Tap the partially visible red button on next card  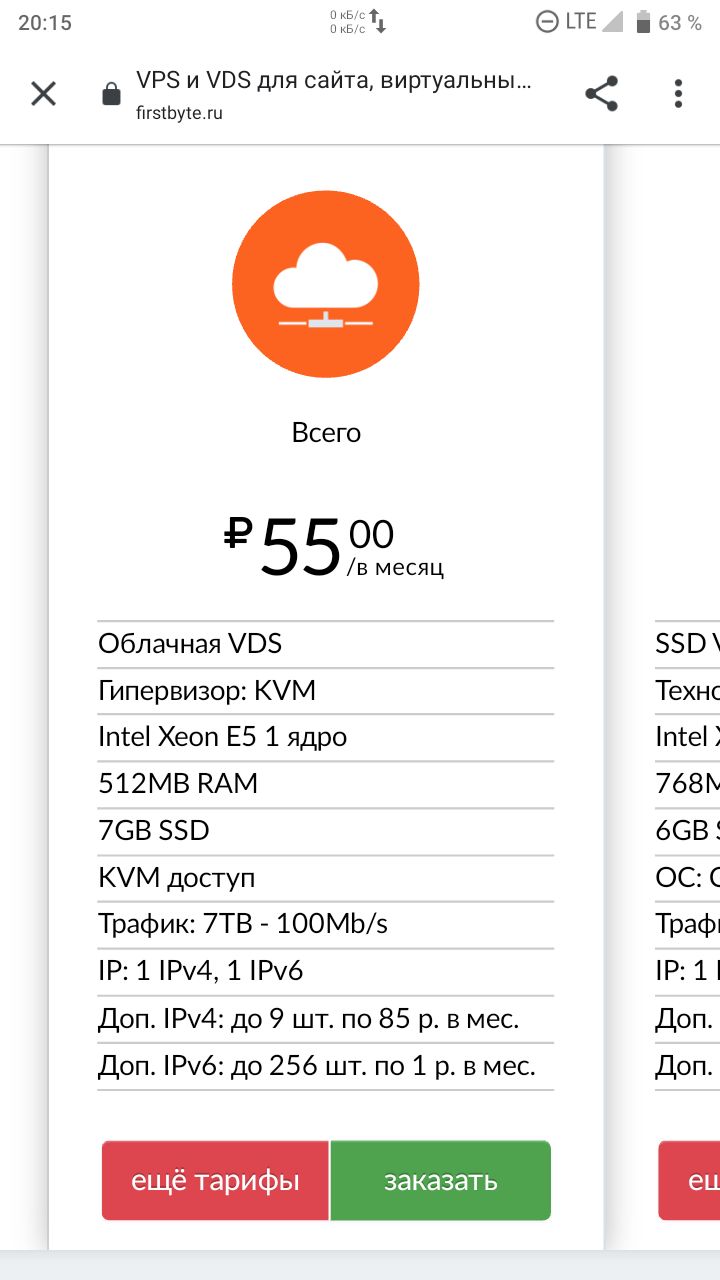coord(689,1181)
